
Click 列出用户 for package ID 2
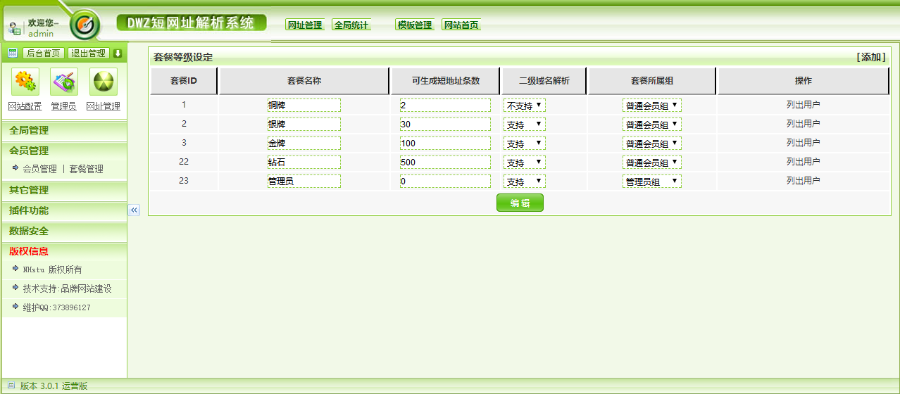(x=803, y=123)
